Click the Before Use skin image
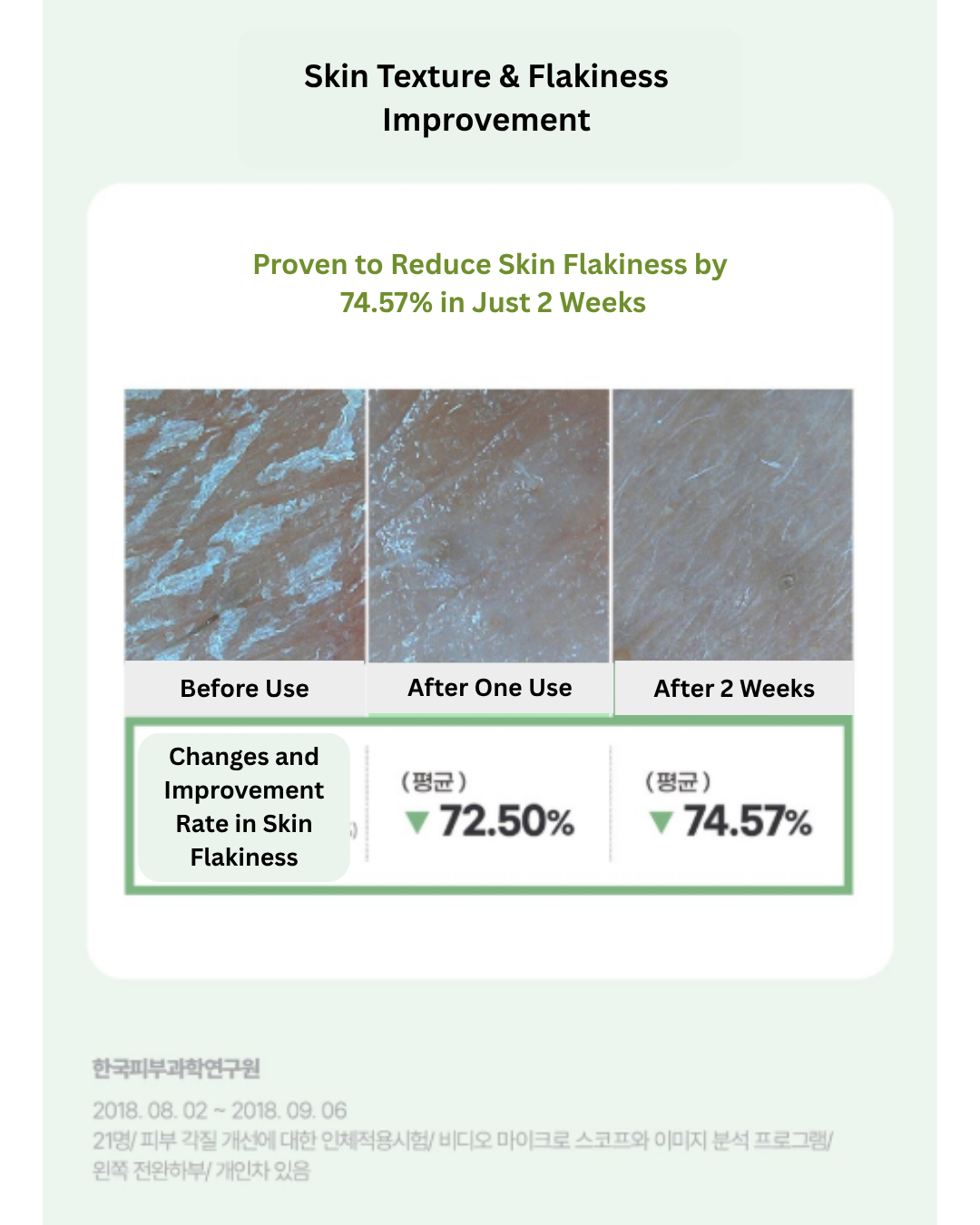This screenshot has width=980, height=1225. 245,525
